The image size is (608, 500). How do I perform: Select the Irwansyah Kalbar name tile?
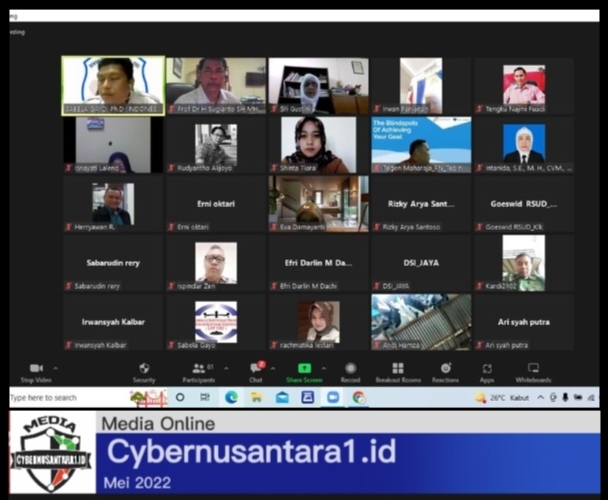click(x=113, y=322)
